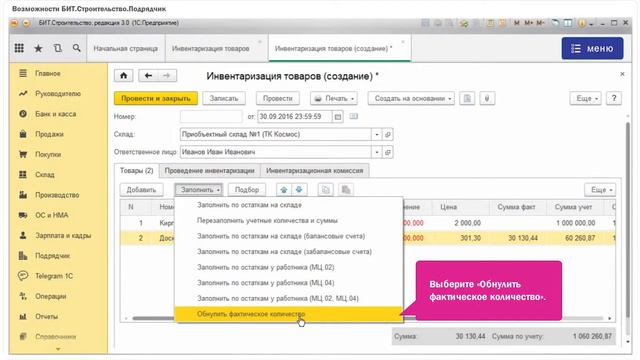Expand Создать на основании dropdown
Image resolution: width=640 pixels, height=360 pixels.
coord(411,98)
